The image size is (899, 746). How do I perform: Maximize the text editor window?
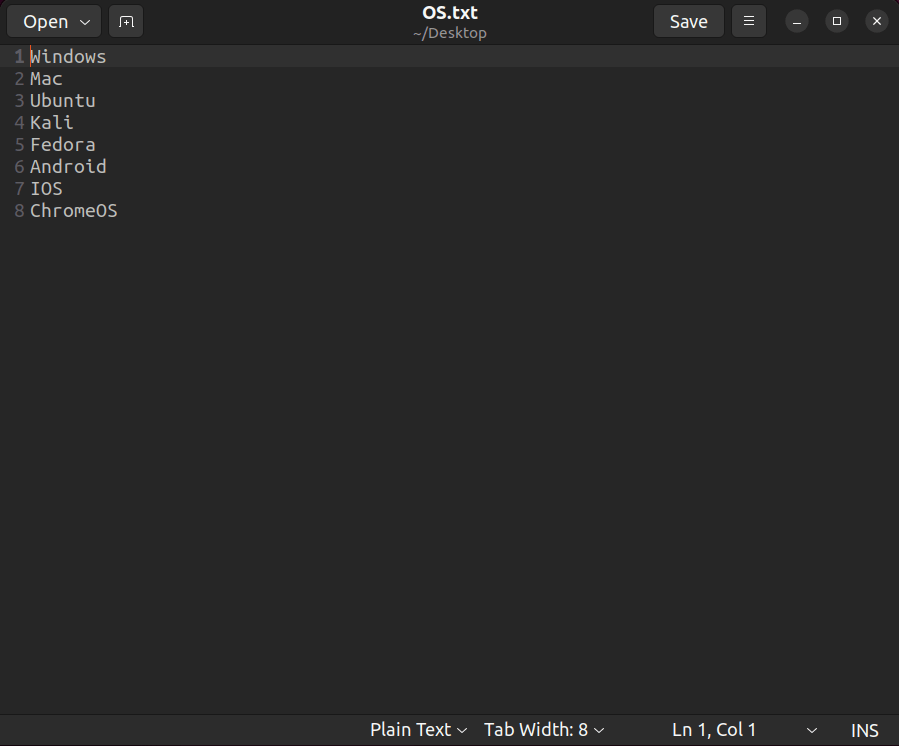pos(837,22)
